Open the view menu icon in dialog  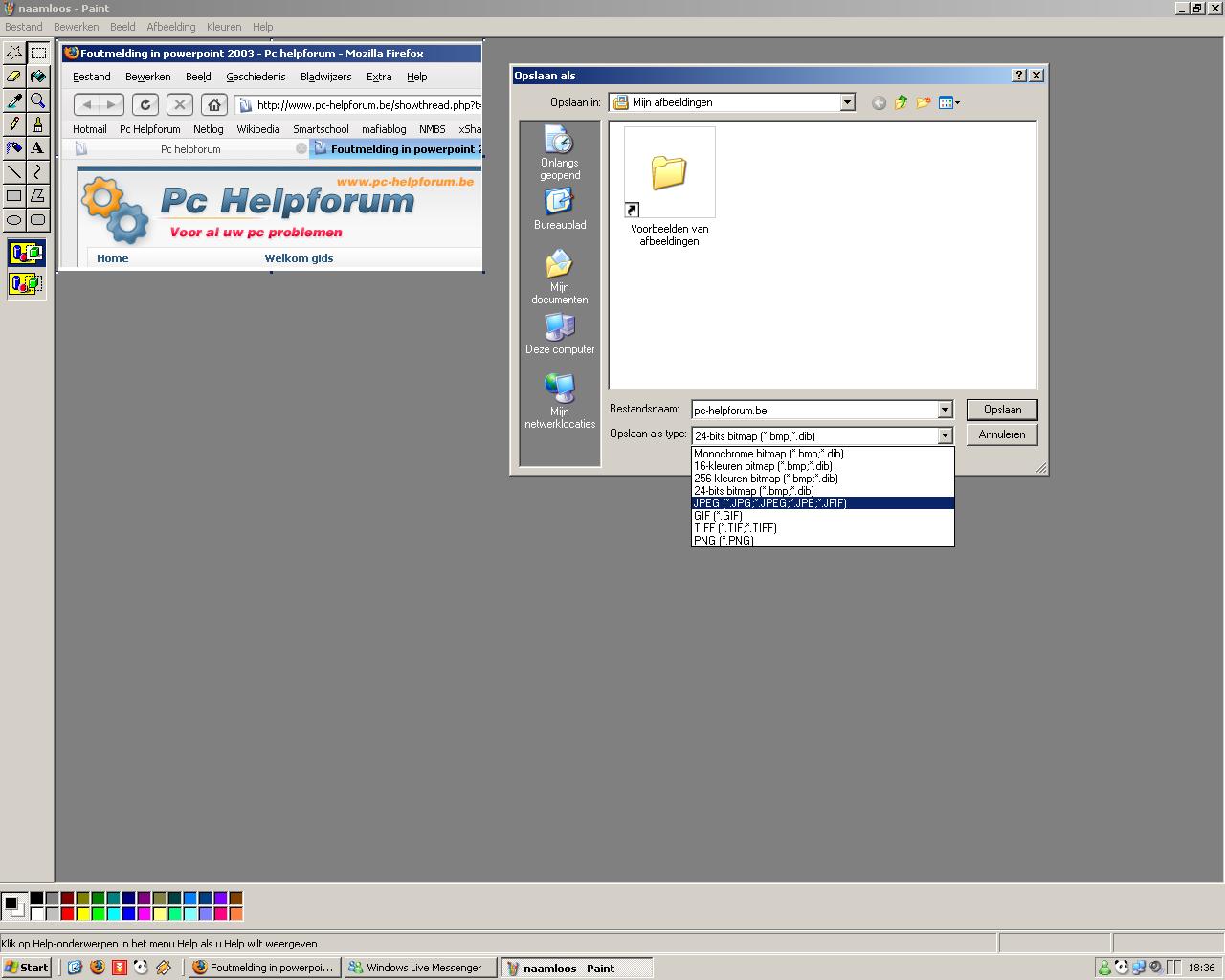pos(948,103)
